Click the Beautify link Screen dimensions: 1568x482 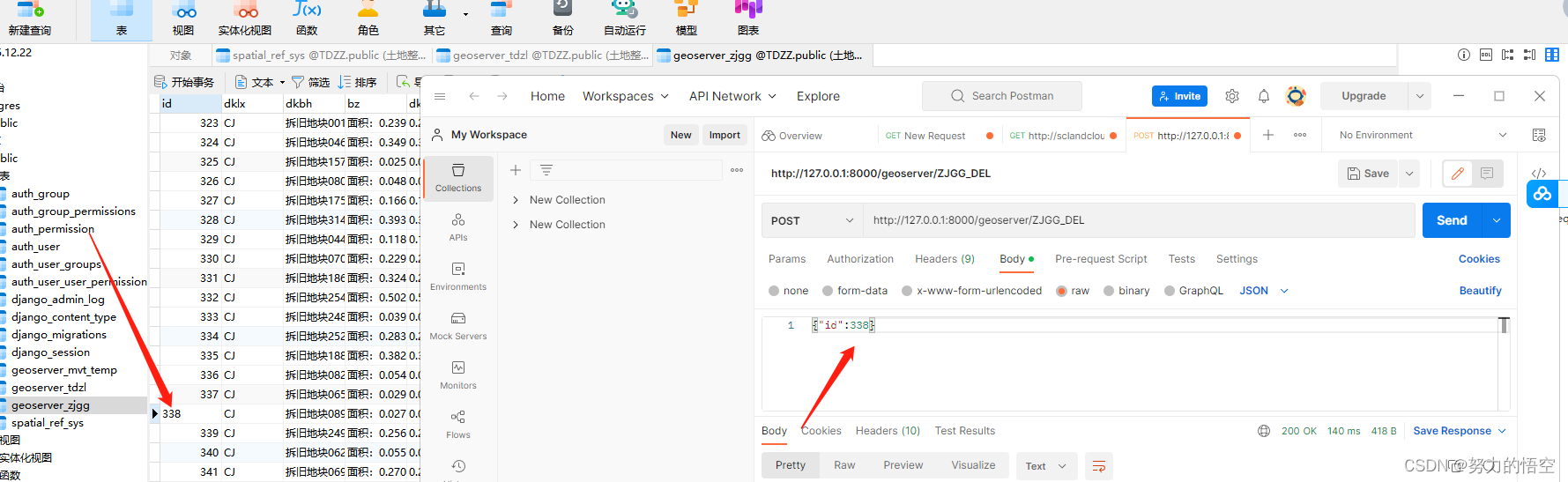(x=1480, y=291)
